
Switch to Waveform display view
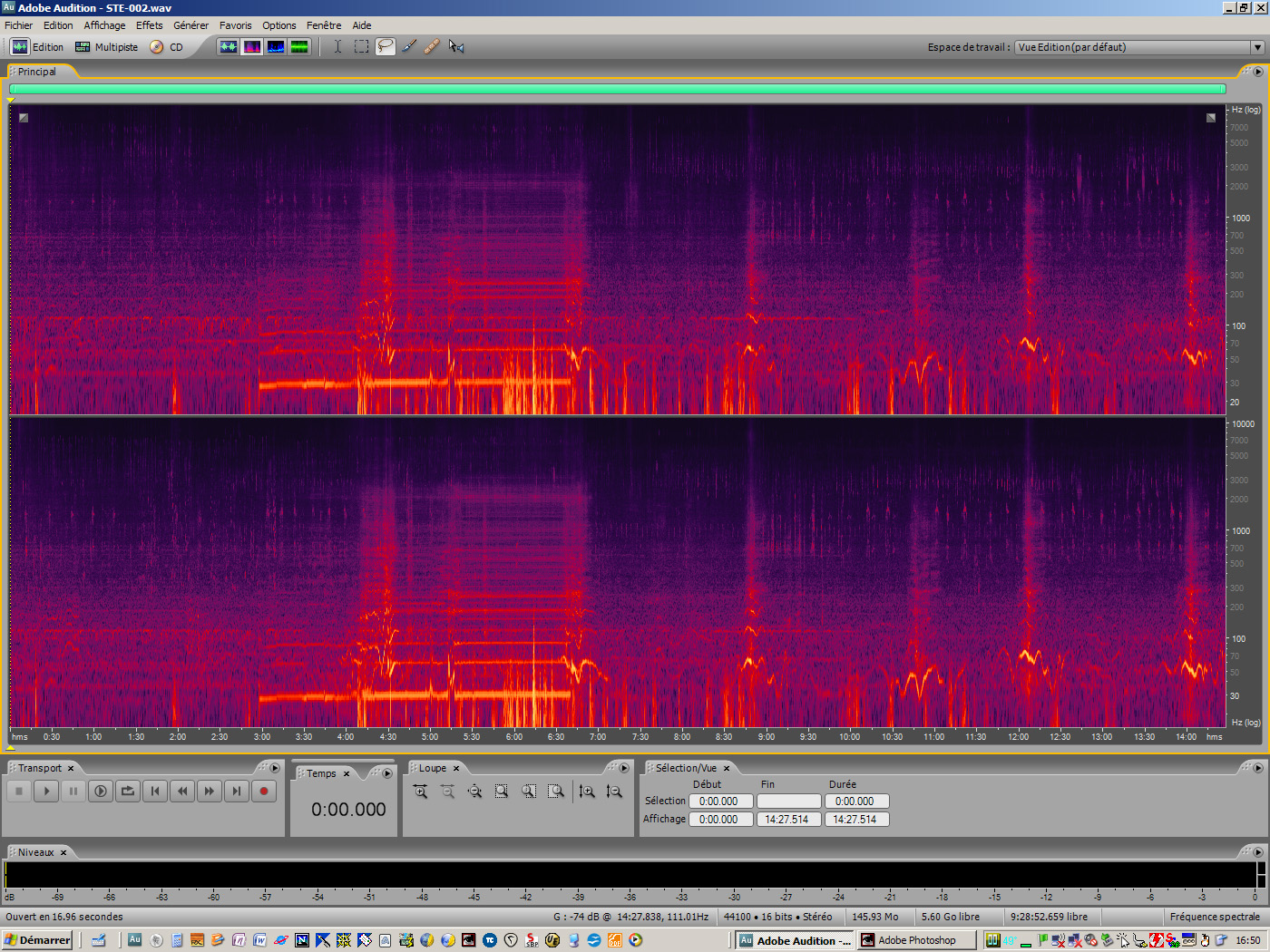[x=229, y=46]
